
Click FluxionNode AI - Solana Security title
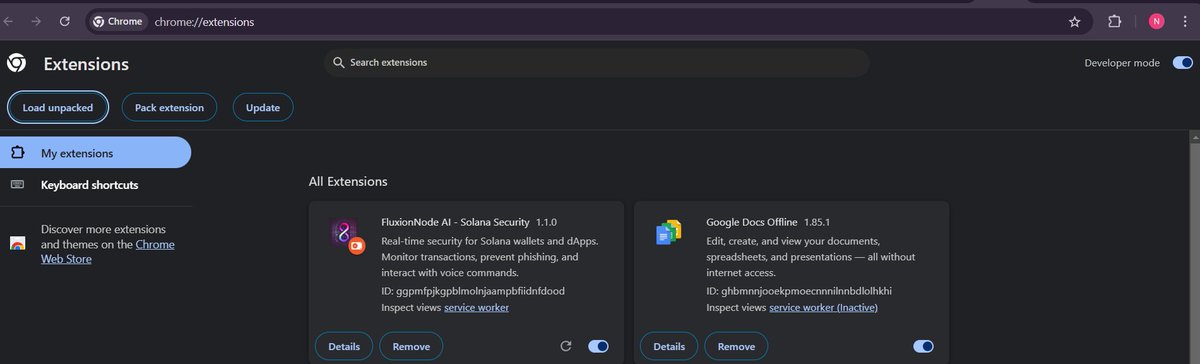click(455, 222)
